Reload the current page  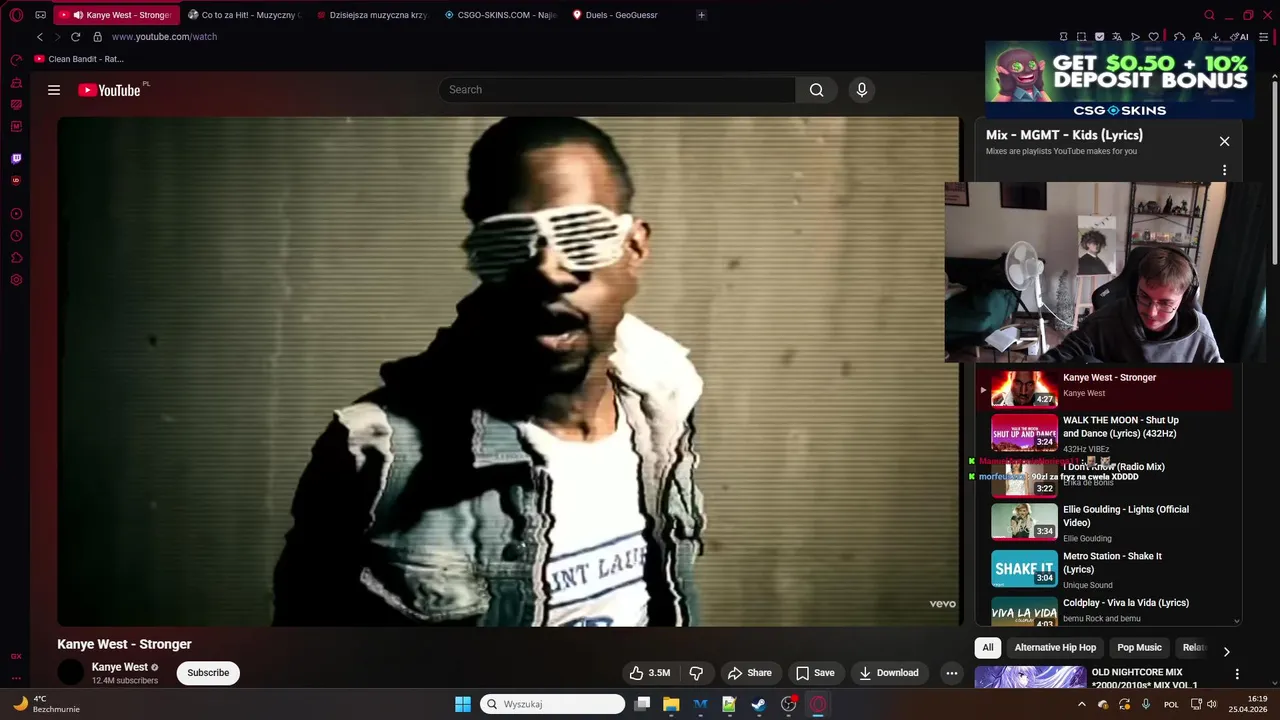(75, 37)
